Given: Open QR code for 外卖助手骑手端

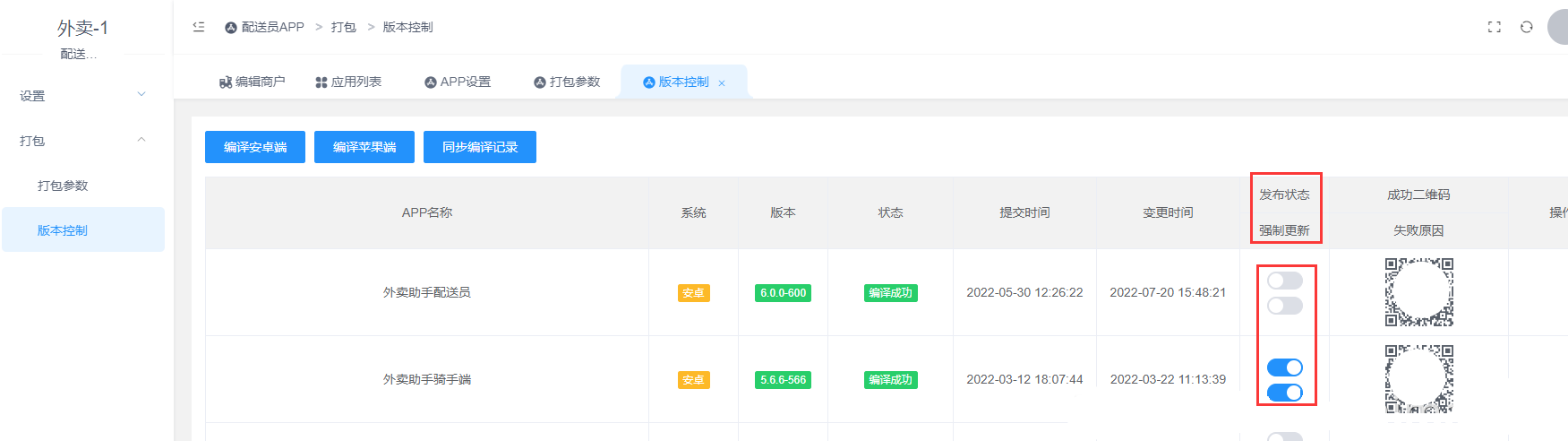Looking at the screenshot, I should coord(1418,379).
